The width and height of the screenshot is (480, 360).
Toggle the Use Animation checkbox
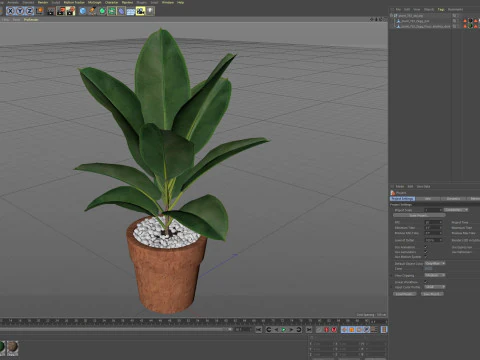(x=426, y=247)
